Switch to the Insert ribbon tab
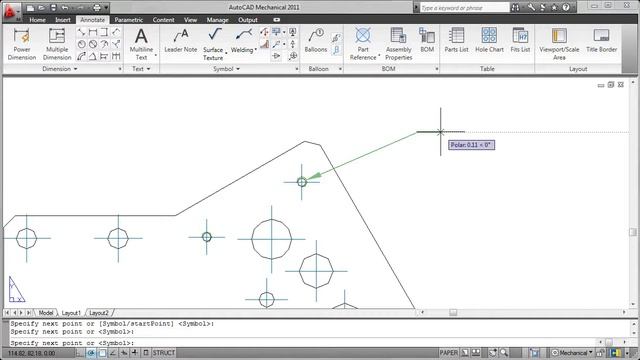The height and width of the screenshot is (360, 640). 63,20
